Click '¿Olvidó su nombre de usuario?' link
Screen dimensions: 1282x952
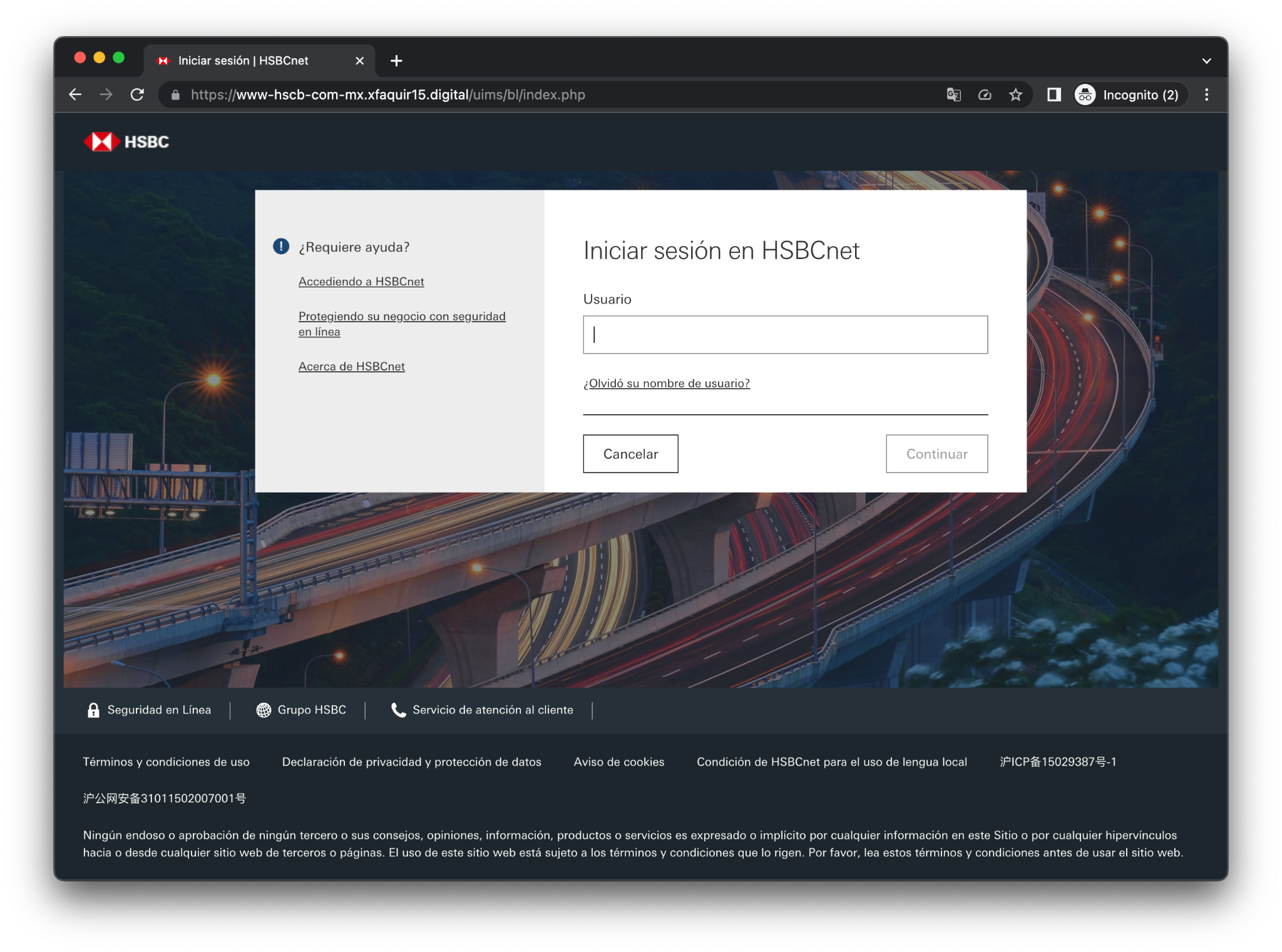click(x=666, y=383)
